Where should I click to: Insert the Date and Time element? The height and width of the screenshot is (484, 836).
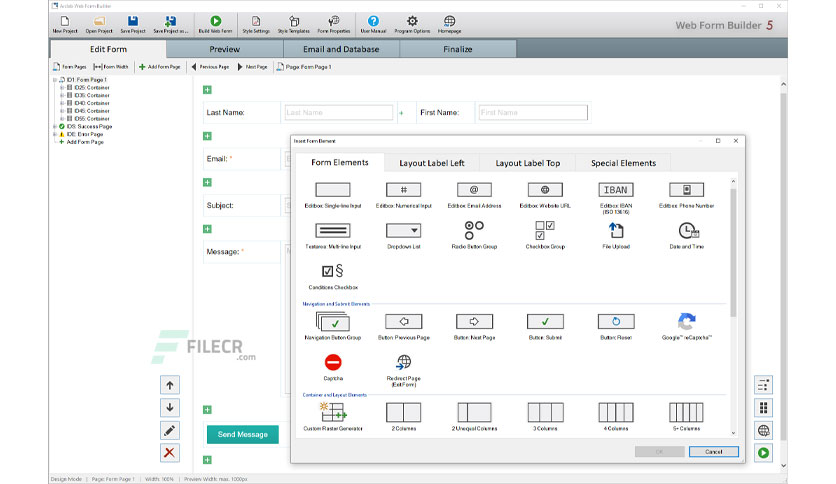pos(686,236)
